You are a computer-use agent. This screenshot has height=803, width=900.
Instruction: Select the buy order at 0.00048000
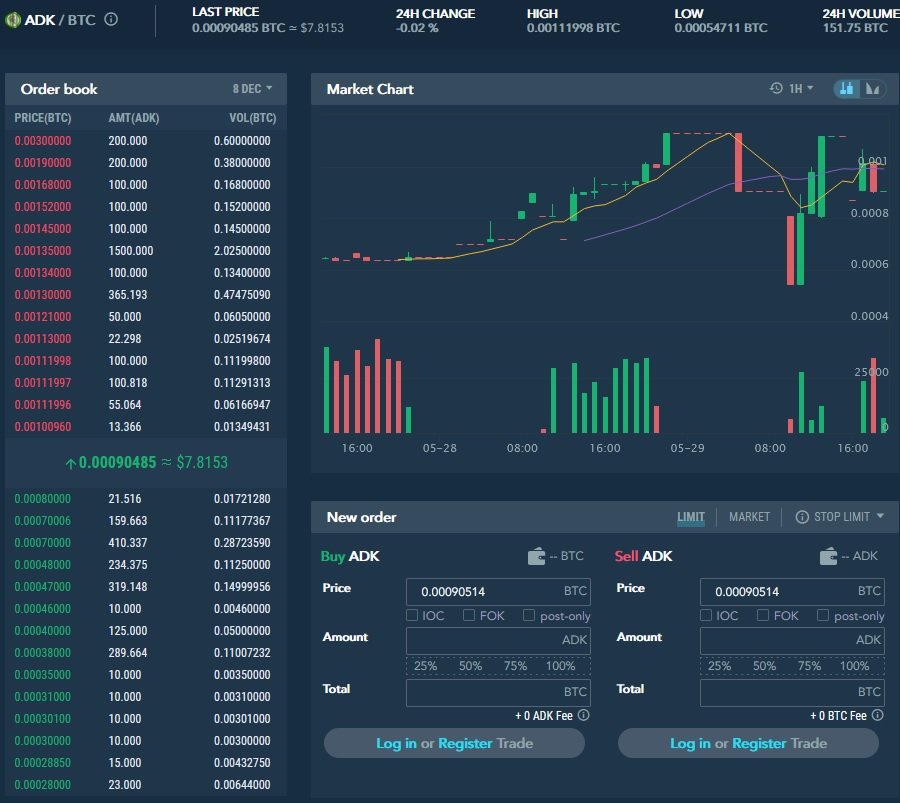click(146, 565)
